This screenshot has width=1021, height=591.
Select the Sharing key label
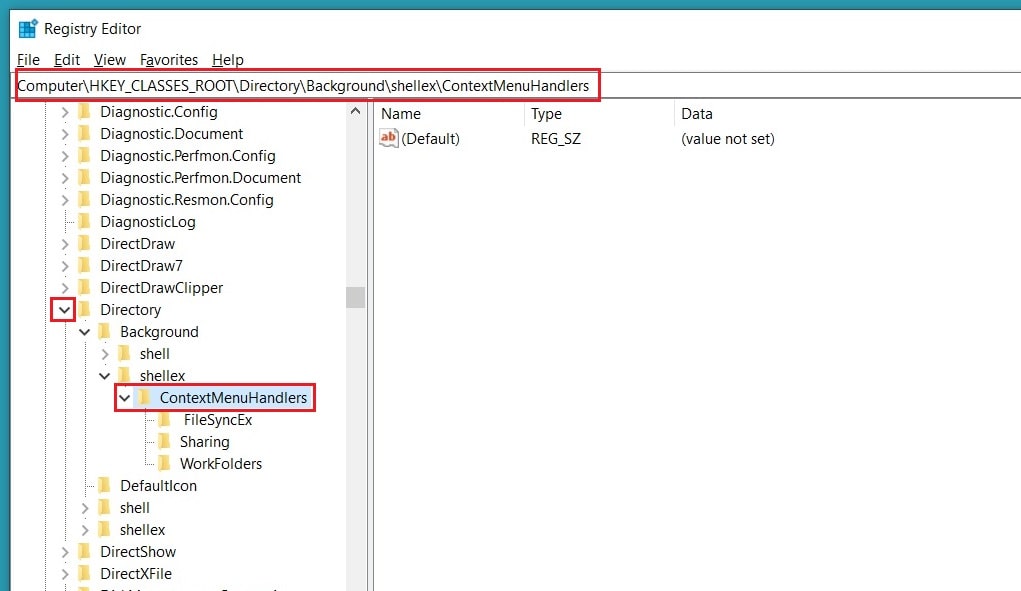point(204,442)
